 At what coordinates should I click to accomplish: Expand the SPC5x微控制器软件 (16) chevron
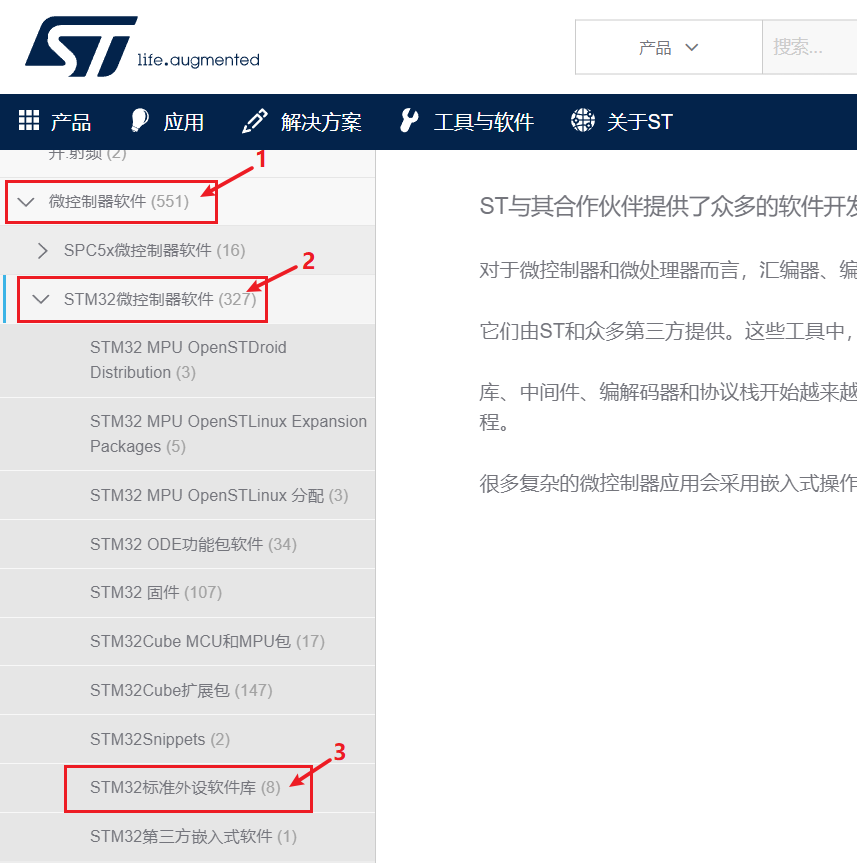tap(42, 250)
